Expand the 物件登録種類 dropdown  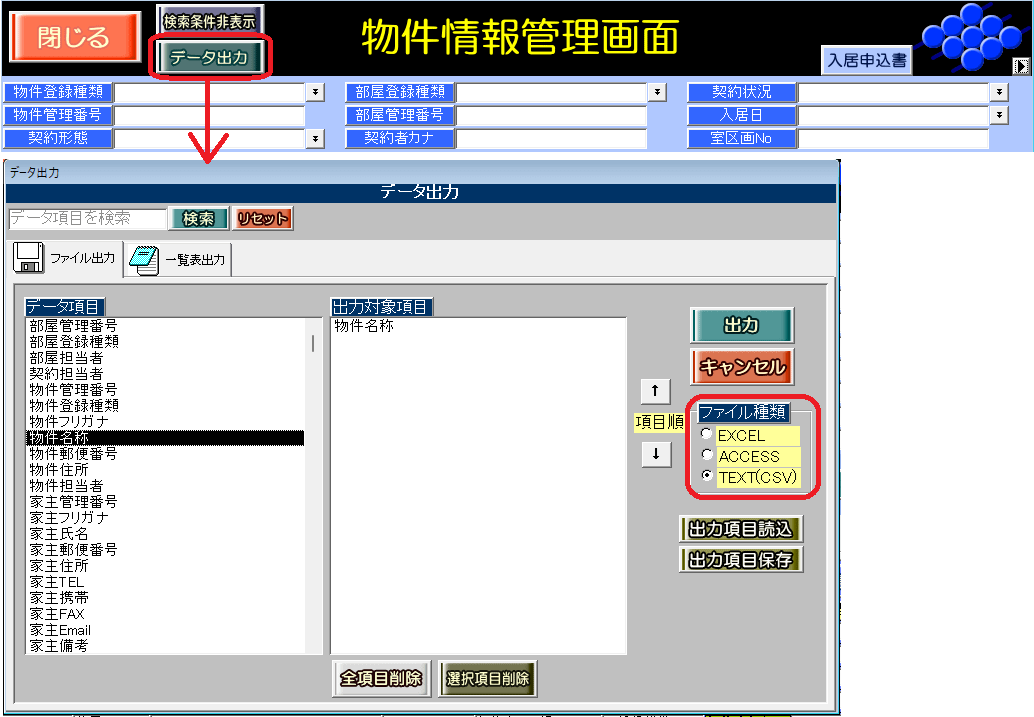[316, 92]
